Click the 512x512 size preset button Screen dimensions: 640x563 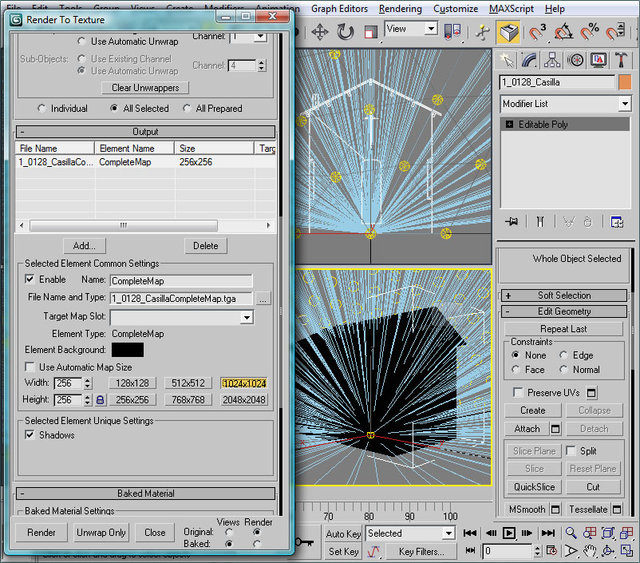pyautogui.click(x=188, y=383)
